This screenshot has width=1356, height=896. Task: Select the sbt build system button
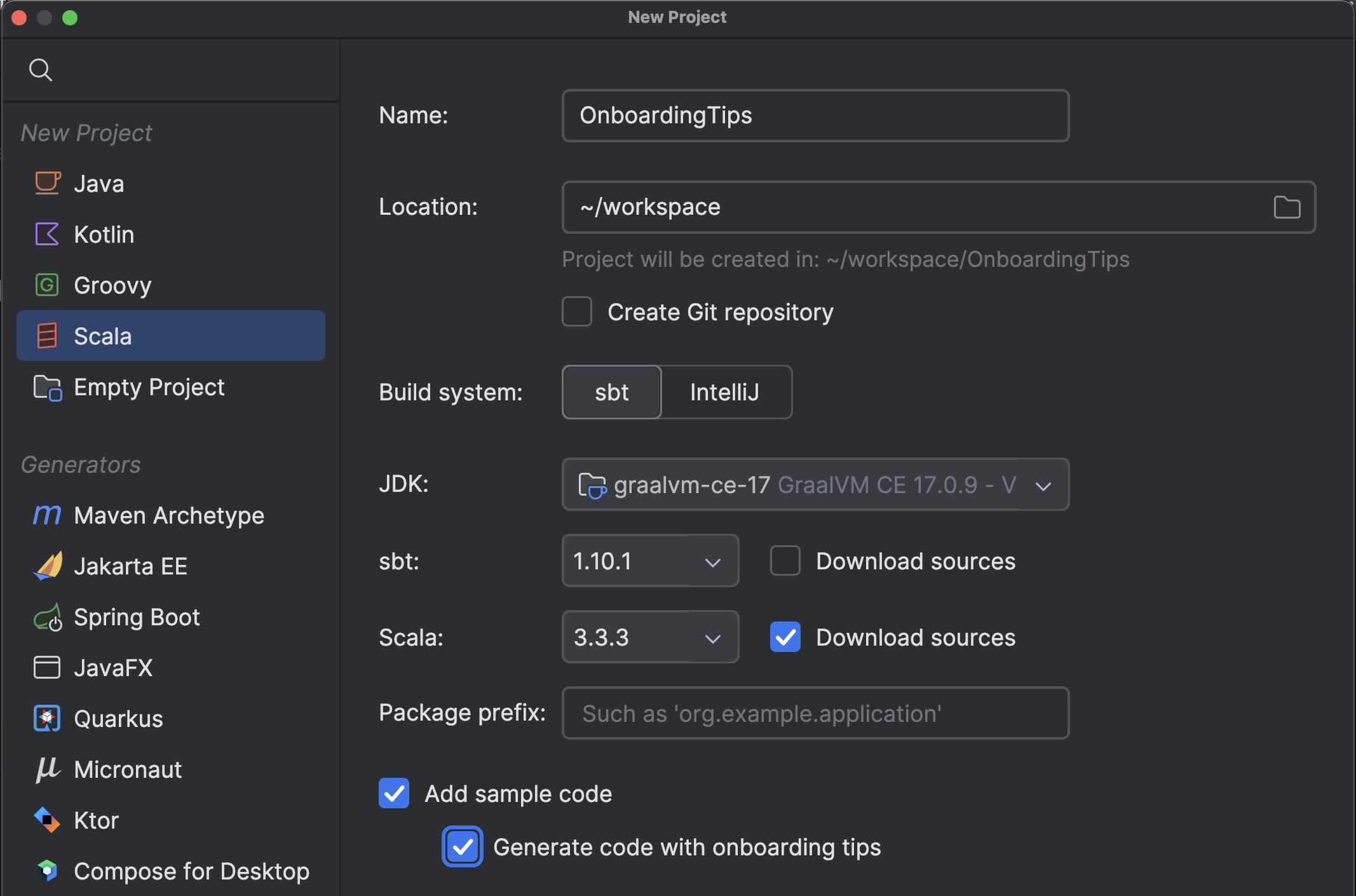point(611,390)
